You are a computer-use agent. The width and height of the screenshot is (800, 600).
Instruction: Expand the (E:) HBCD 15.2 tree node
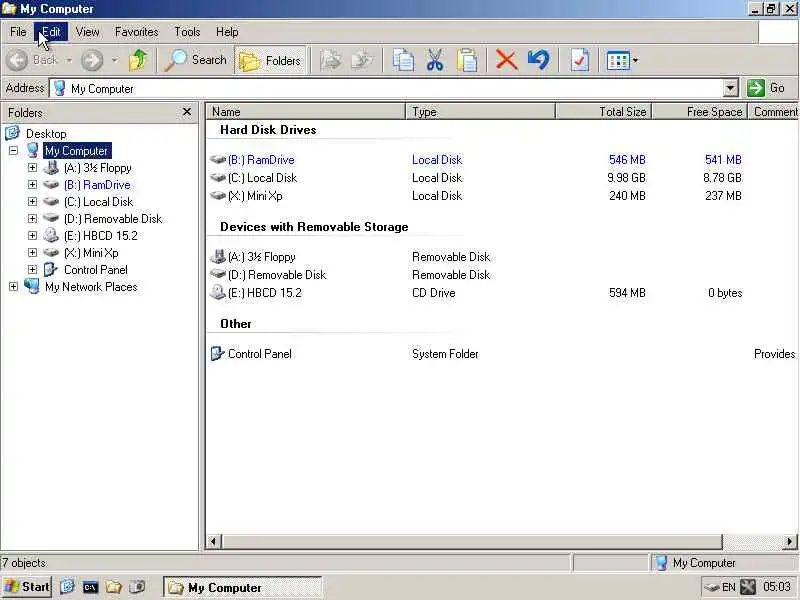[32, 235]
